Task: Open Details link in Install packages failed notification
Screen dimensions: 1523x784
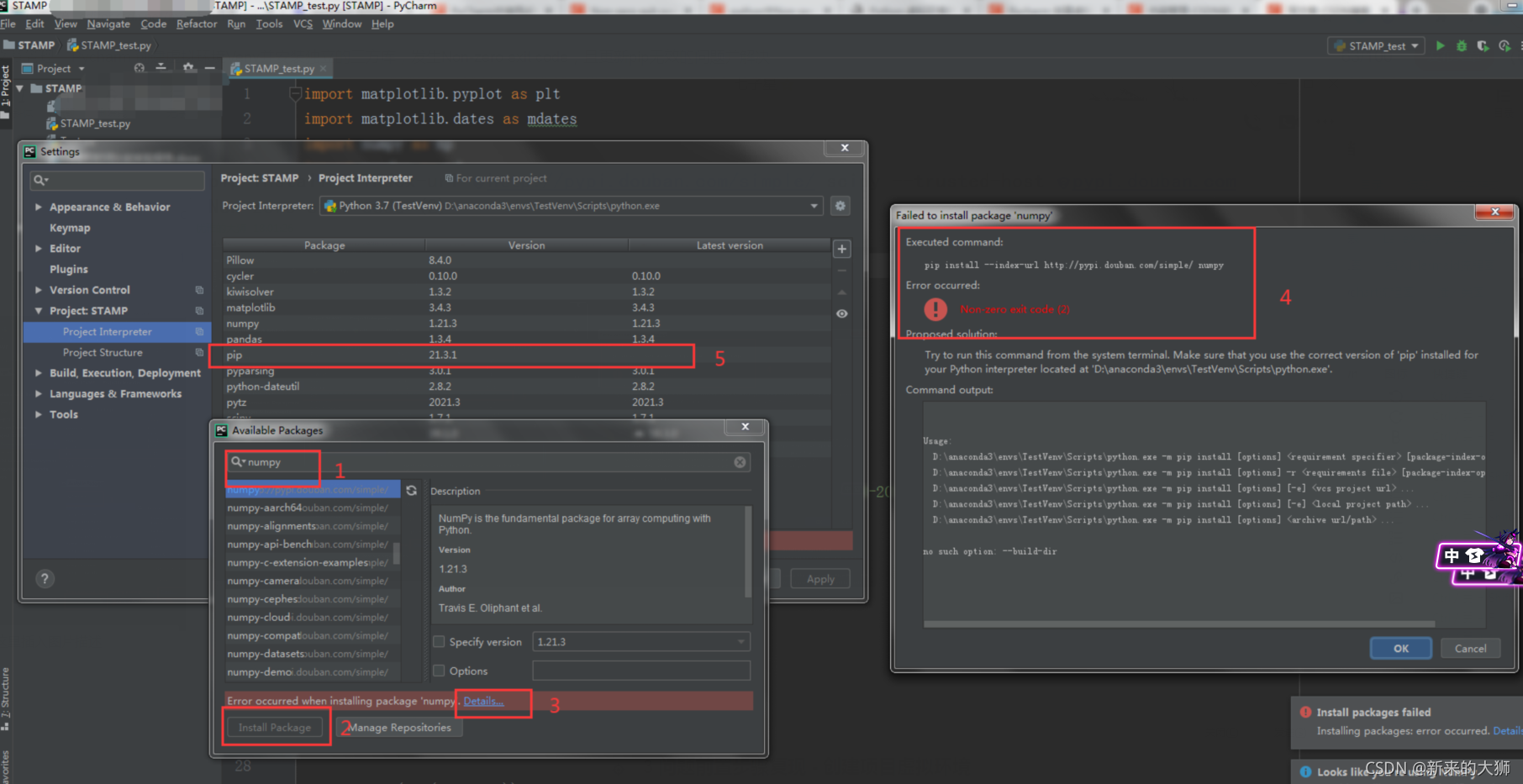Action: click(x=1507, y=731)
